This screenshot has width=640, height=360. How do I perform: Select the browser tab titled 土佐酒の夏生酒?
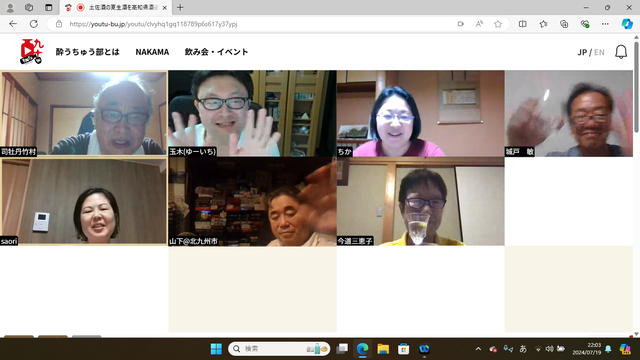coord(116,7)
